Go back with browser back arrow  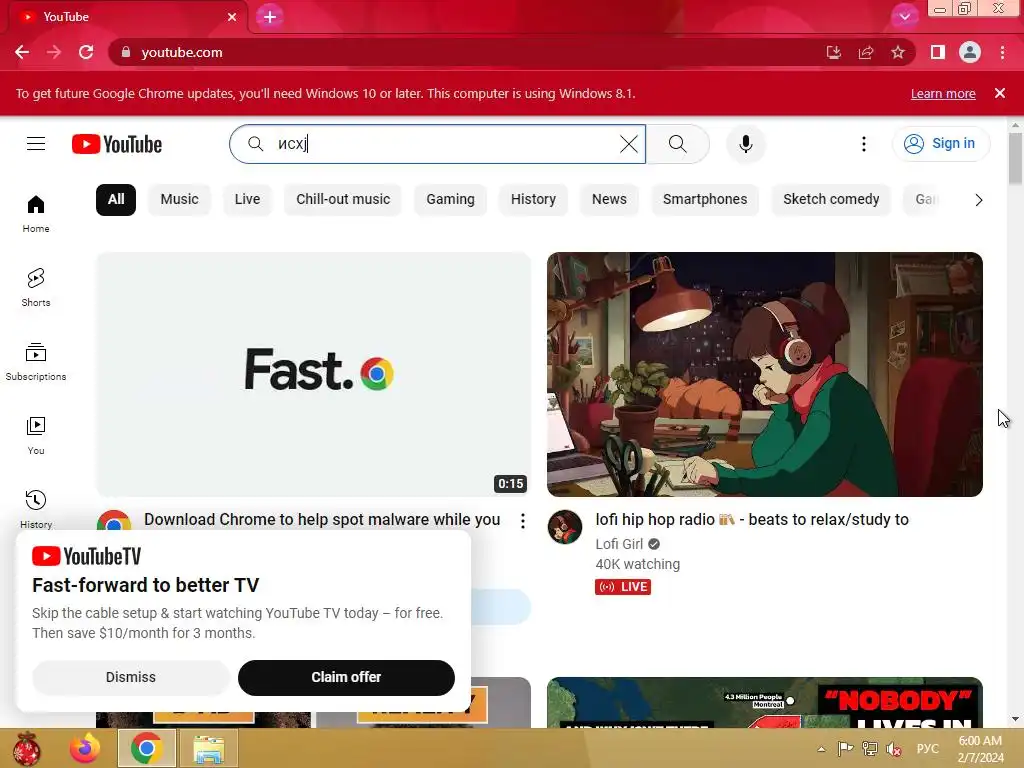tap(22, 52)
